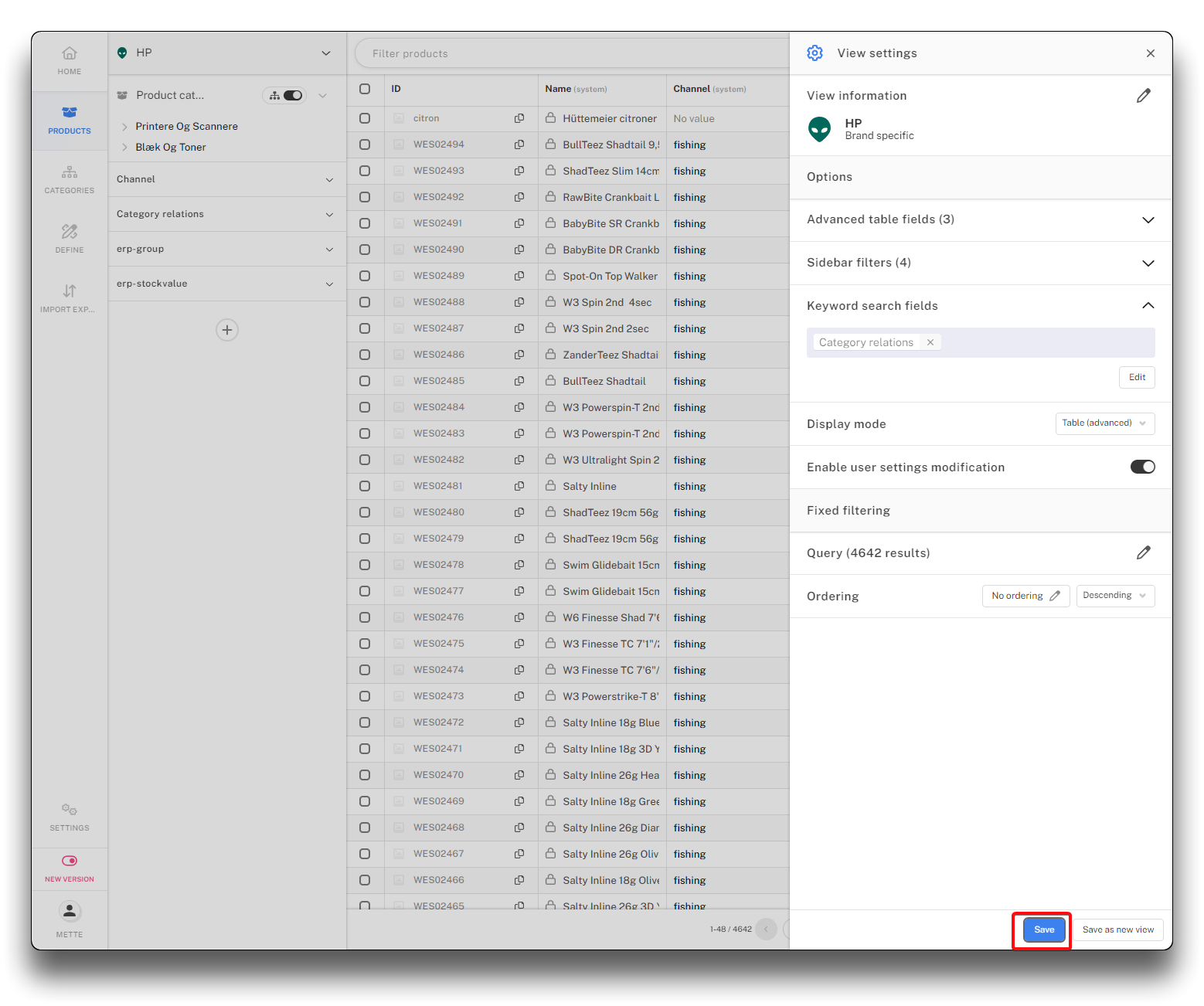Open the Define section in left sidebar

[70, 239]
